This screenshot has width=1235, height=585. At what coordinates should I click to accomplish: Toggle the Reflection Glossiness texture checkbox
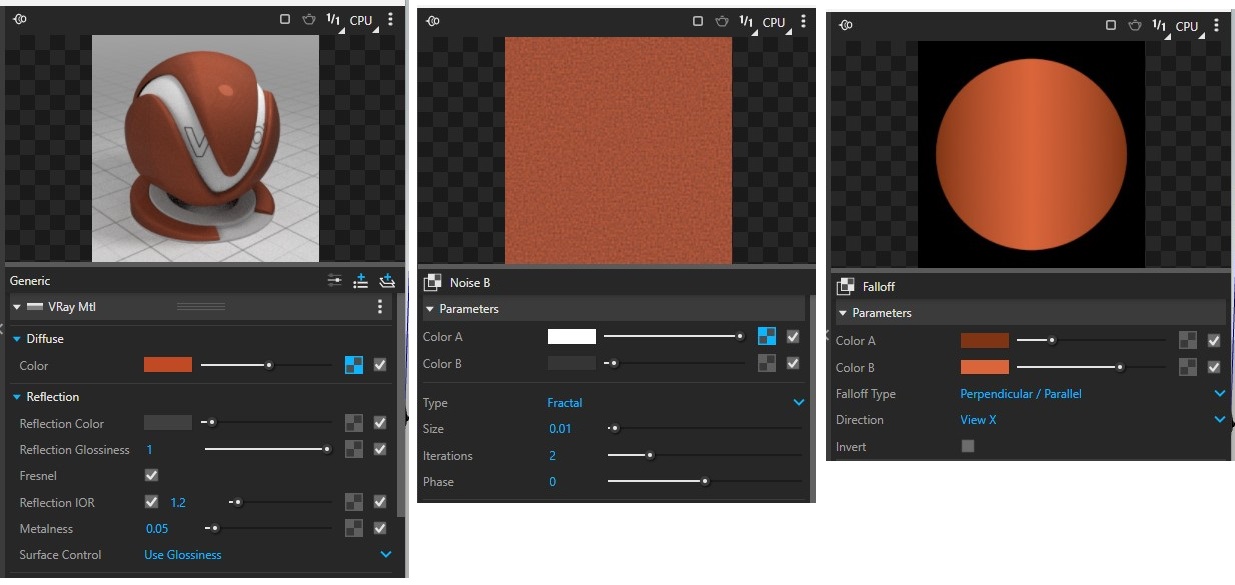(x=380, y=449)
